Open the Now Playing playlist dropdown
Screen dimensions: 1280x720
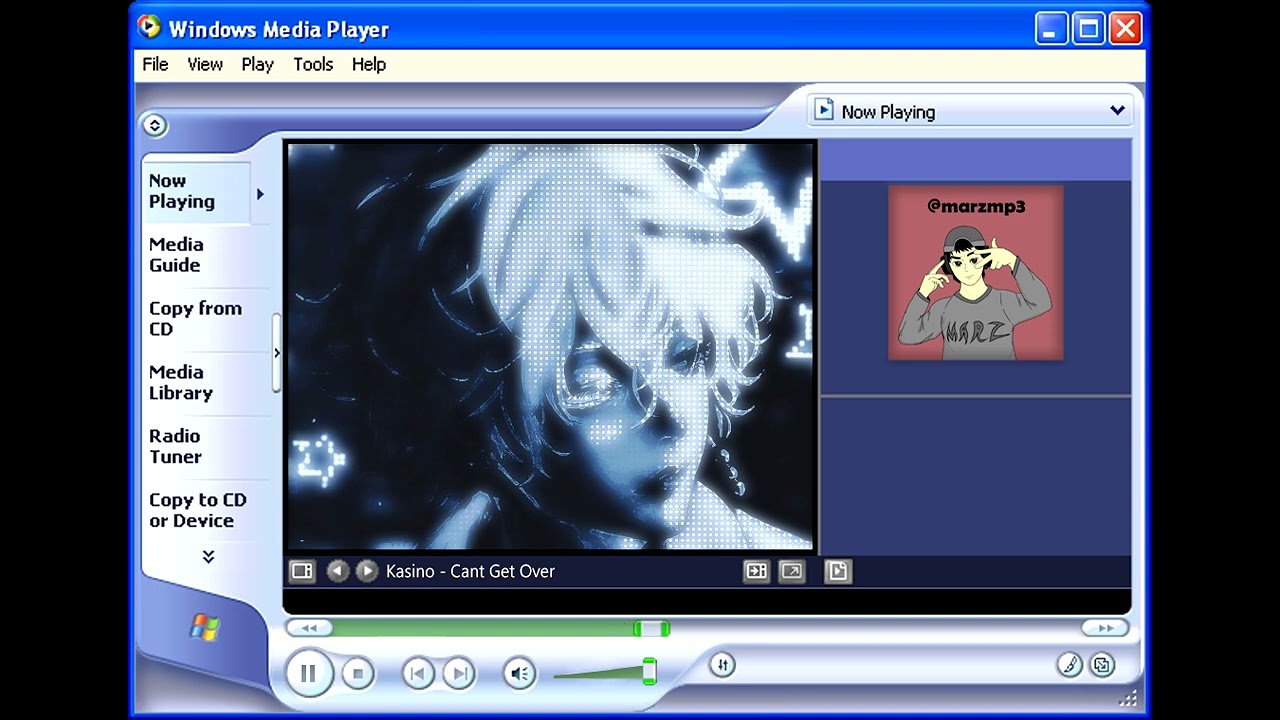coord(1117,111)
